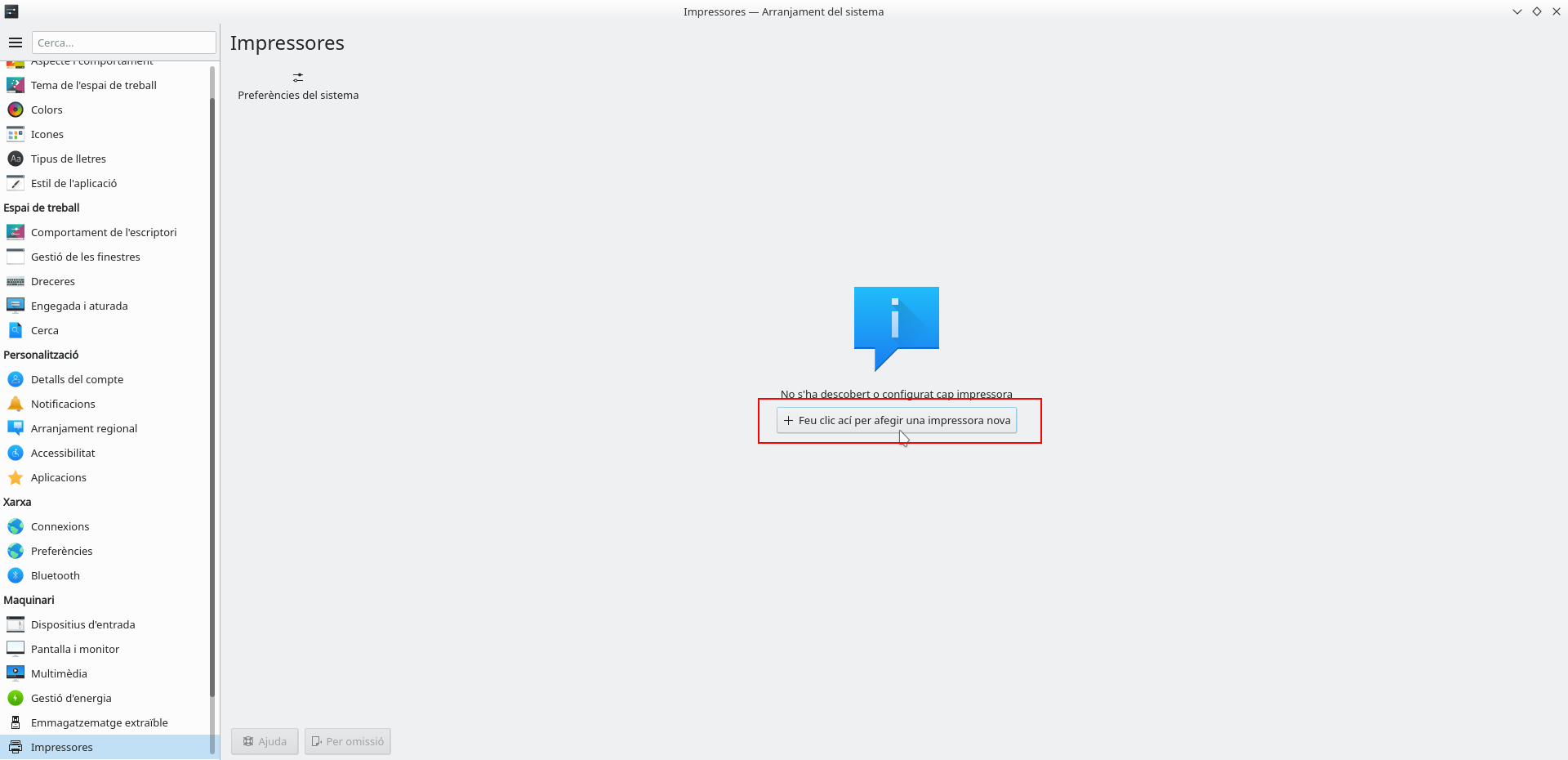Open the Bluetooth settings icon

tap(16, 575)
